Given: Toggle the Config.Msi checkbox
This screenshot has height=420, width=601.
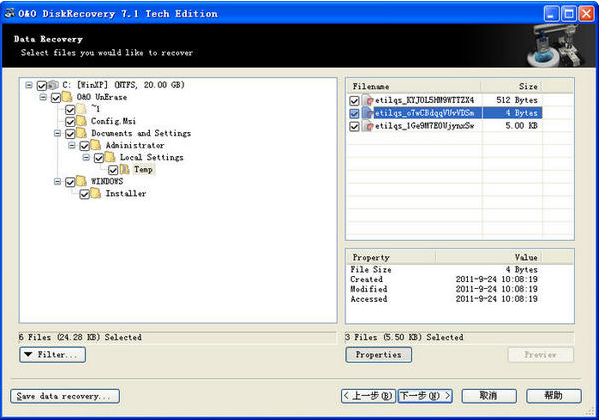Looking at the screenshot, I should 70,122.
